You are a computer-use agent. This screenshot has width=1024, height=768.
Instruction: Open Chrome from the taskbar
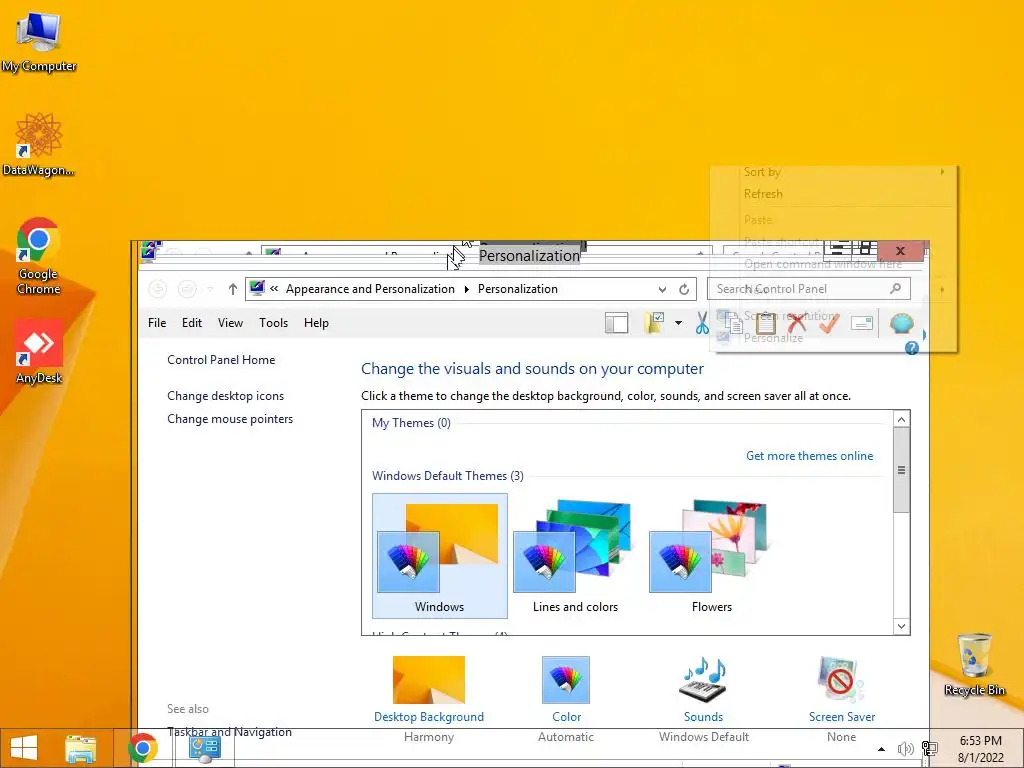[x=143, y=748]
